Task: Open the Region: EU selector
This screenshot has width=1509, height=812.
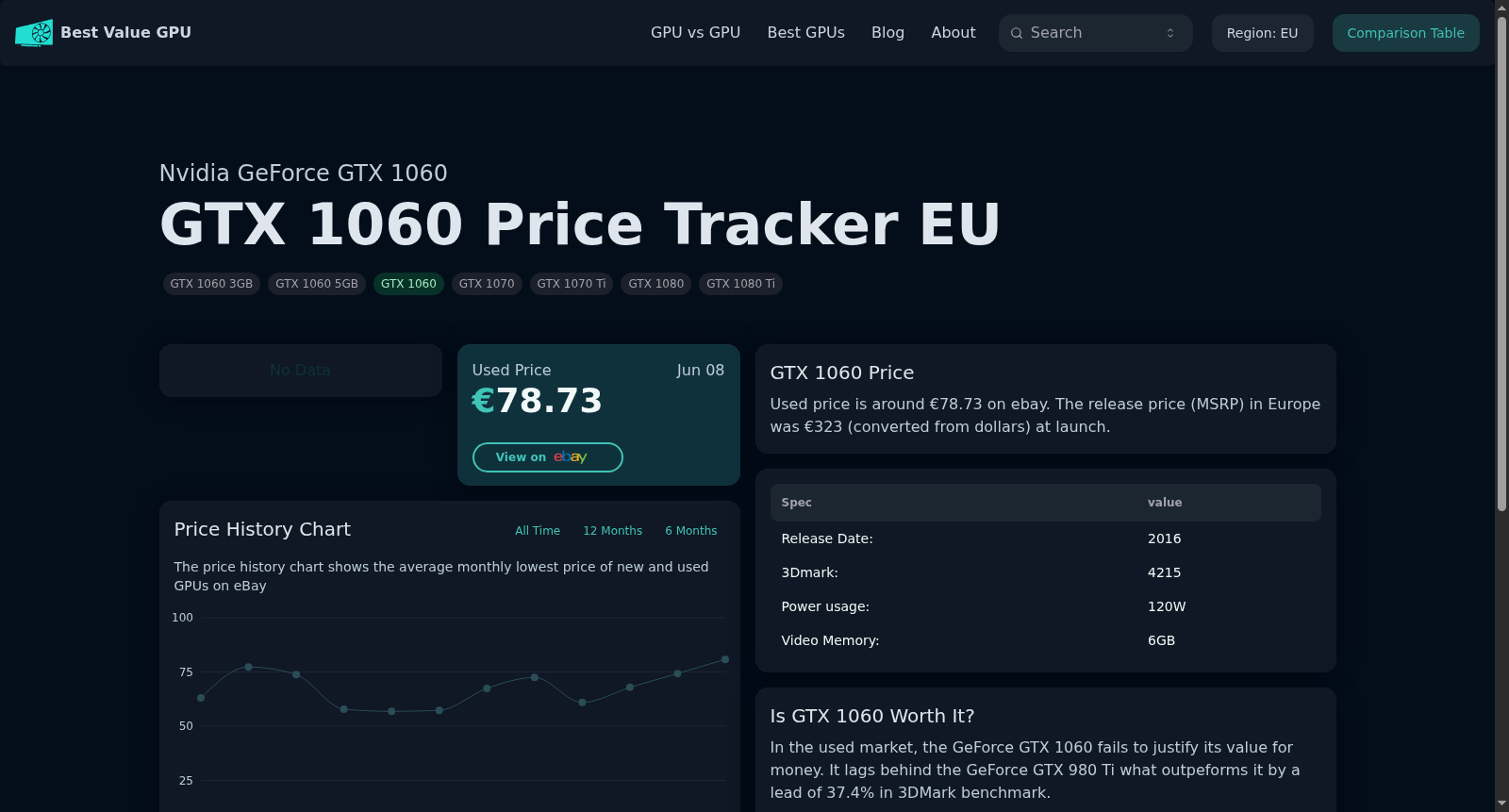Action: tap(1262, 33)
